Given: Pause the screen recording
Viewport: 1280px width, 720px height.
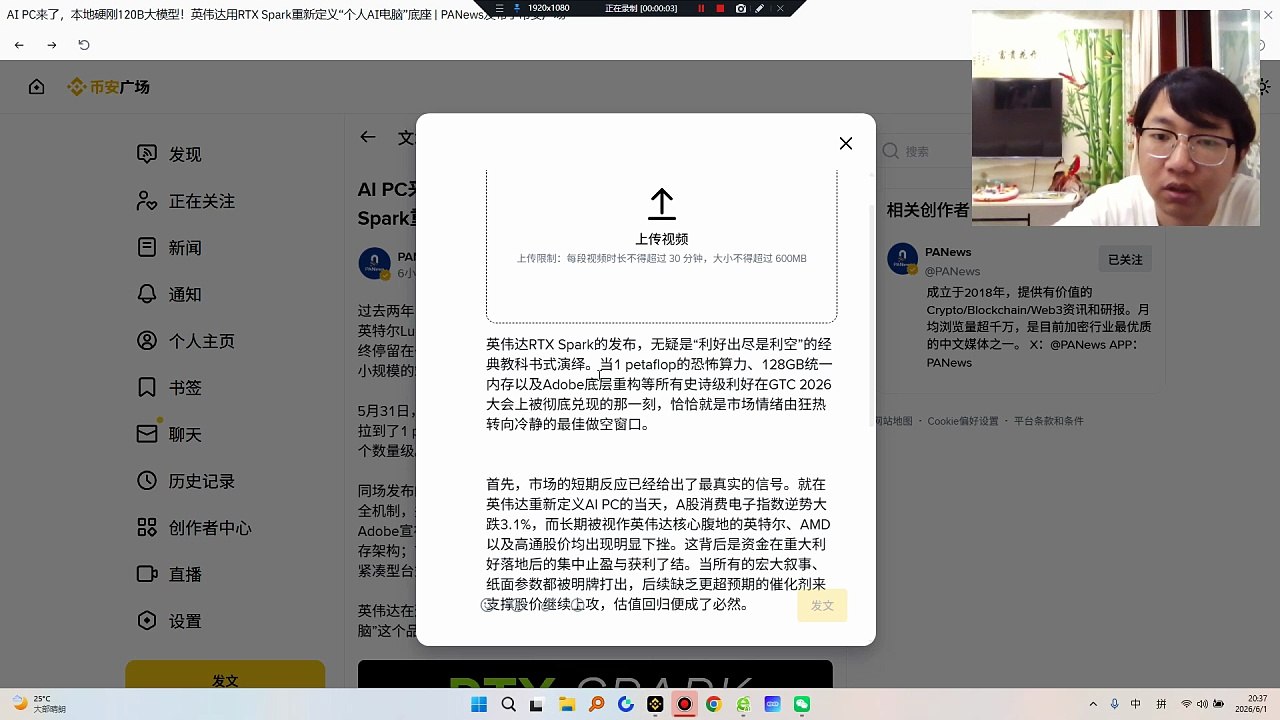Looking at the screenshot, I should click(701, 8).
